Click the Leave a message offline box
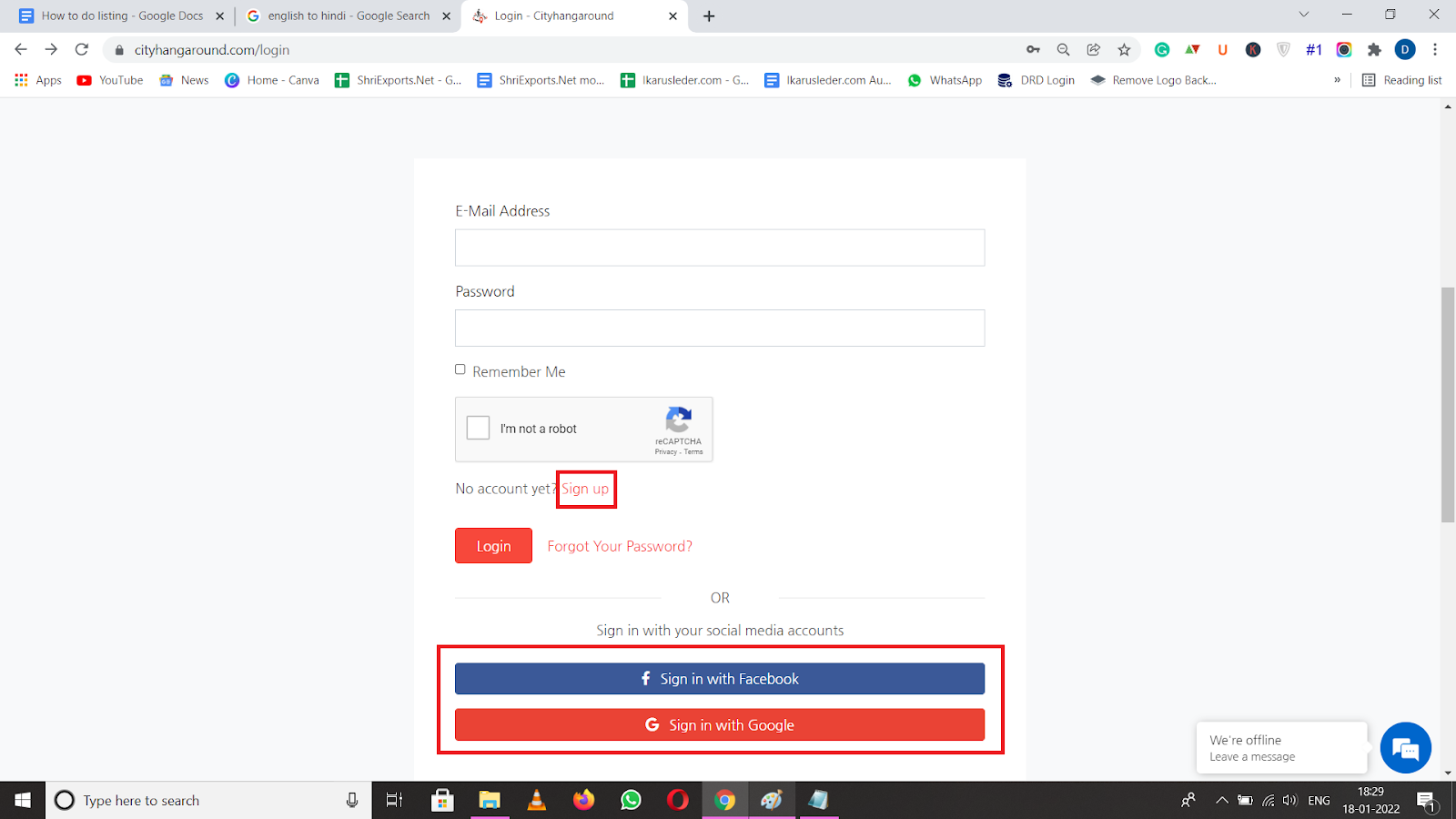The image size is (1456, 819). coord(1282,748)
